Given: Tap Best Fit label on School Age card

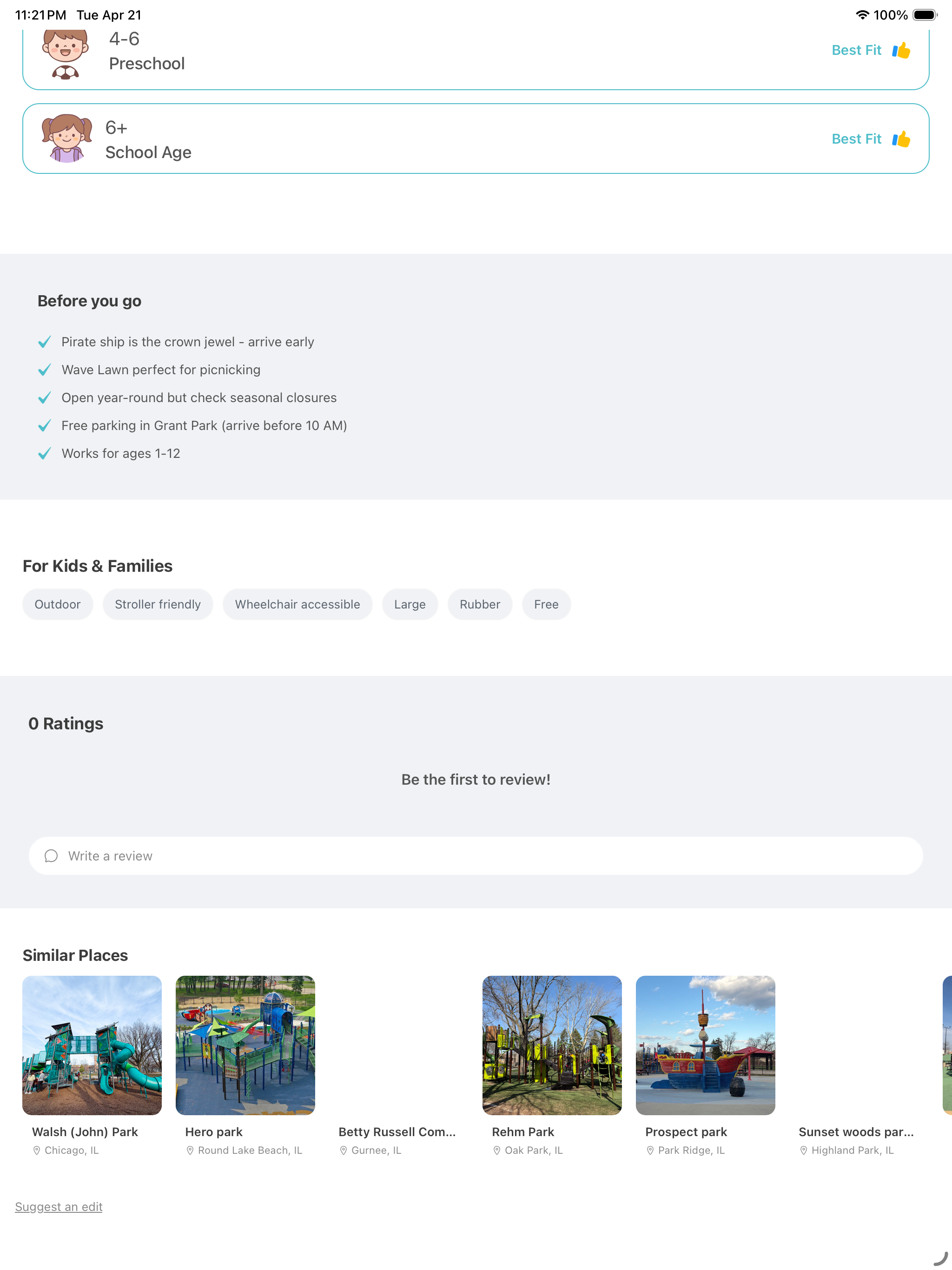Looking at the screenshot, I should 856,139.
